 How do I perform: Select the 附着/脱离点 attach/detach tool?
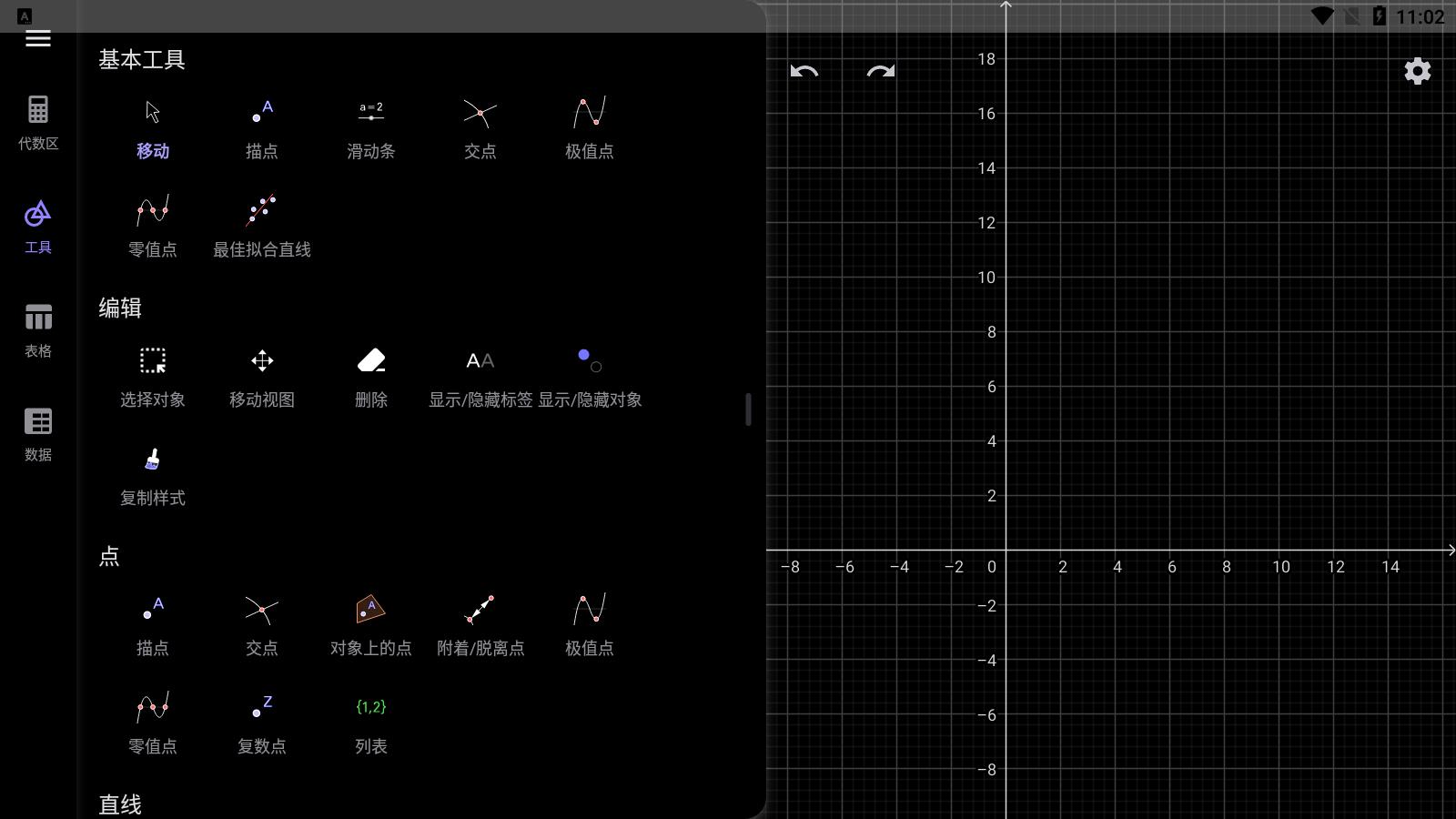click(480, 624)
